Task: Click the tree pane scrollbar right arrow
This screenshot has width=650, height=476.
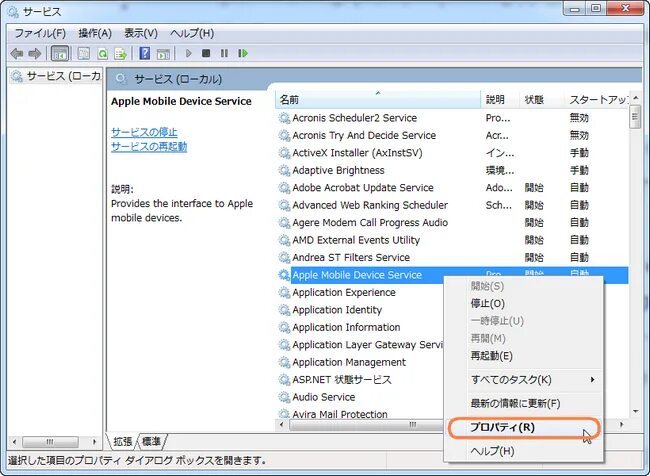Action: click(95, 442)
